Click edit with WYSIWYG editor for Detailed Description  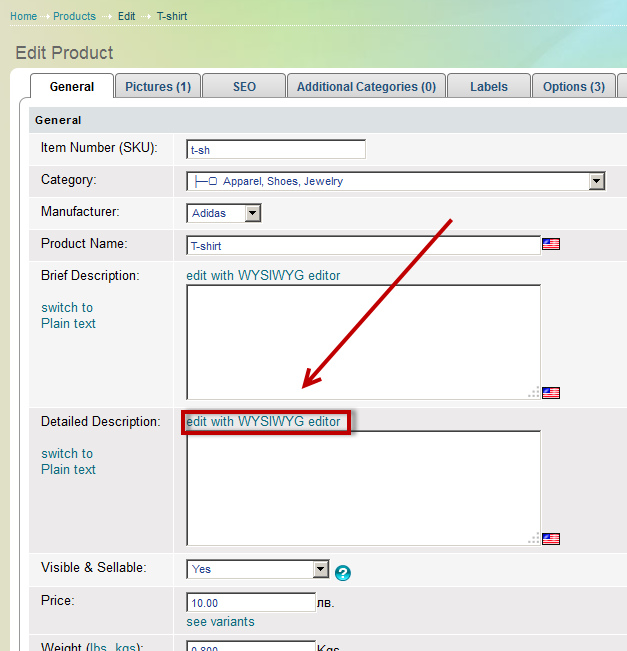(x=263, y=422)
